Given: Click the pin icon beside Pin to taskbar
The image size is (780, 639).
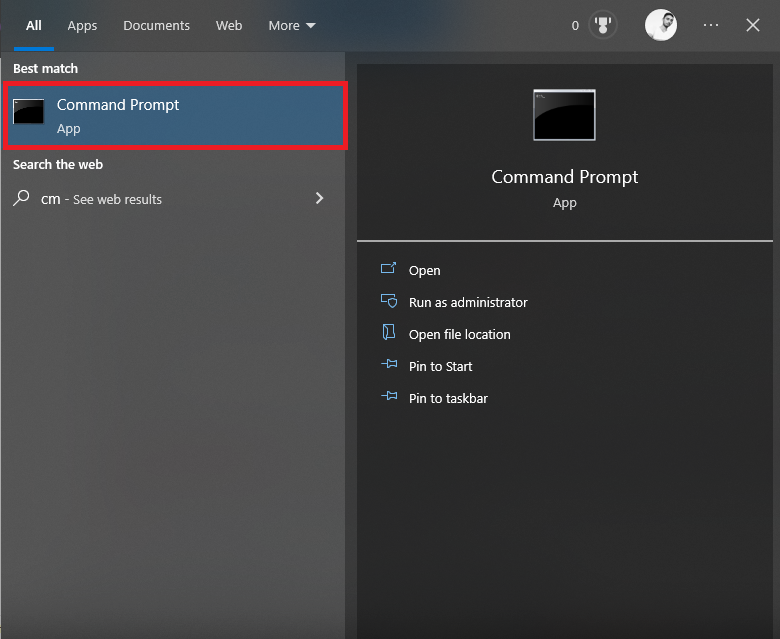Looking at the screenshot, I should click(x=389, y=396).
